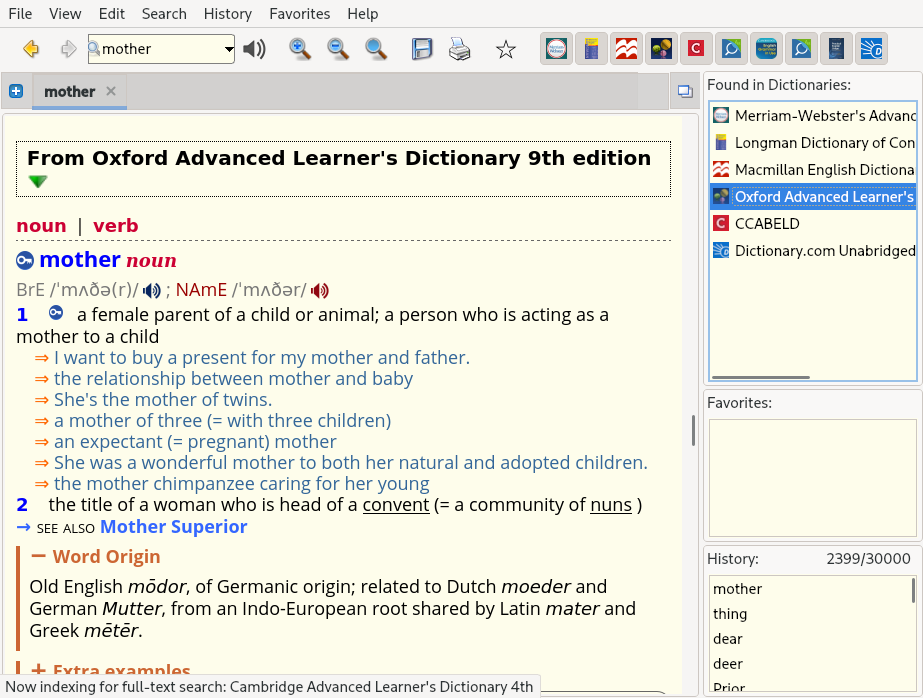The height and width of the screenshot is (698, 923).
Task: Go back with the yellow left arrow
Action: (31, 49)
